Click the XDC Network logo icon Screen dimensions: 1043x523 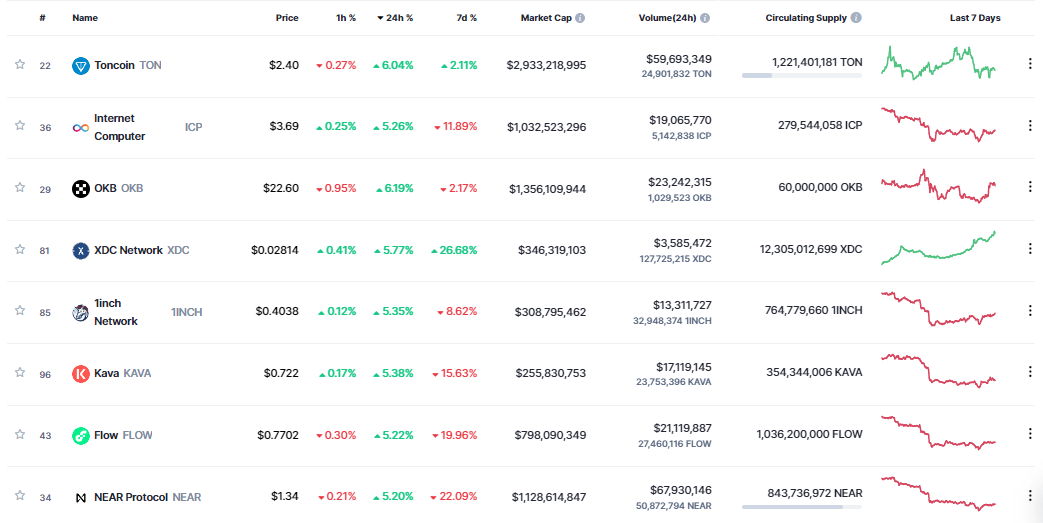(x=80, y=251)
